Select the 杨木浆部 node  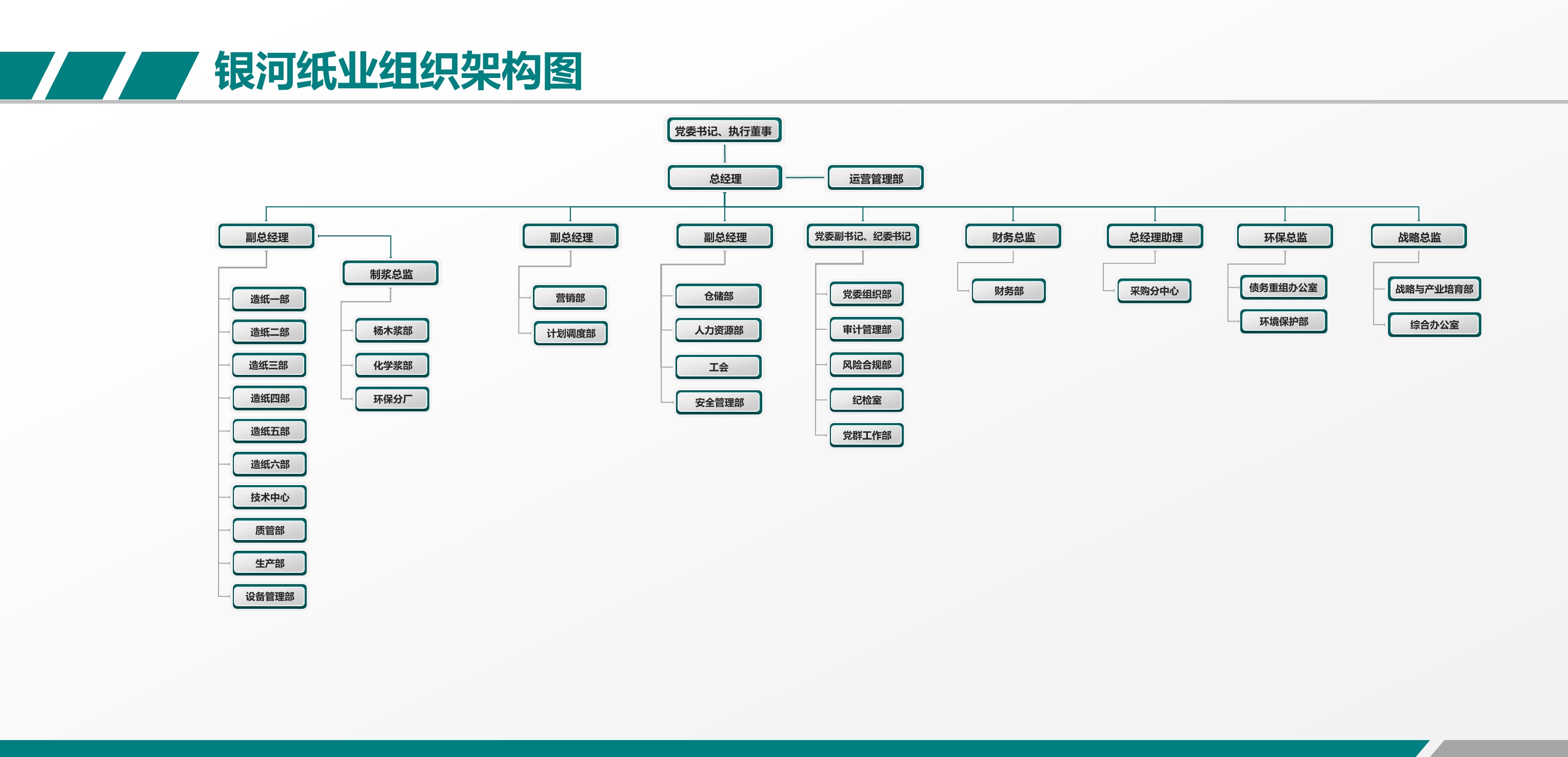(392, 330)
